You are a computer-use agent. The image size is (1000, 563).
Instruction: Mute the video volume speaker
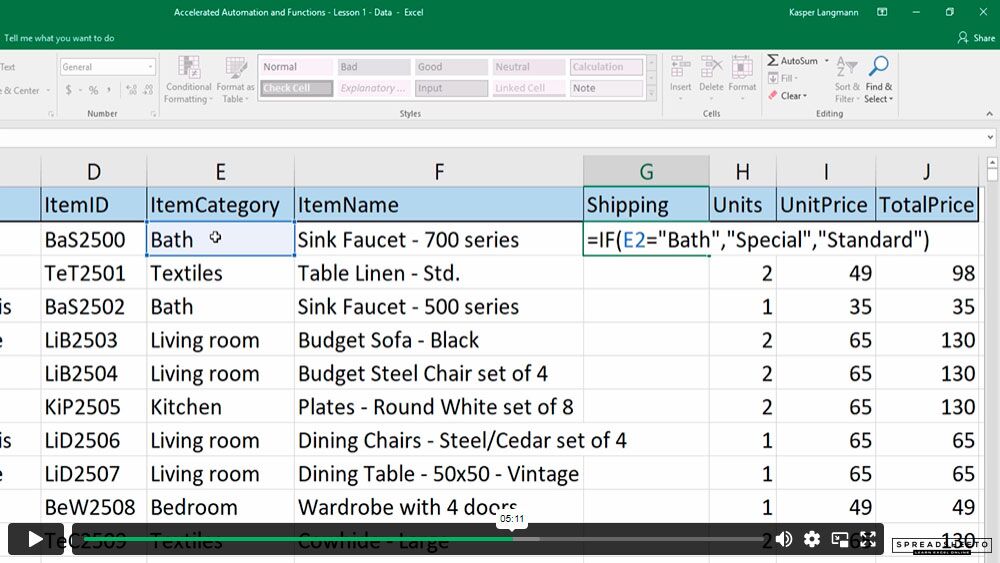tap(784, 539)
